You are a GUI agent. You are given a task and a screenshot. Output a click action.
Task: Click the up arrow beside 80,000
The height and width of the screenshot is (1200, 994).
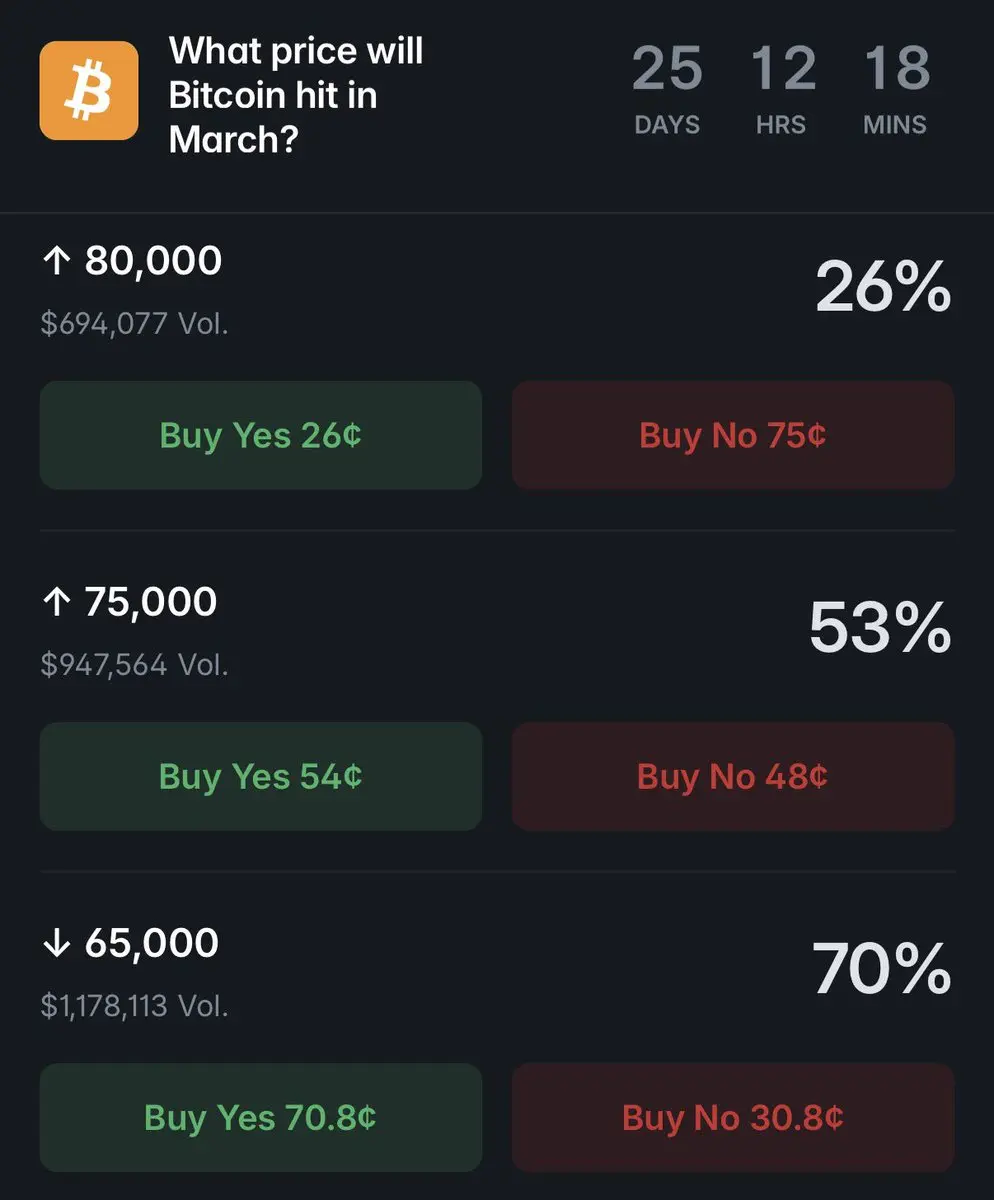pos(56,262)
